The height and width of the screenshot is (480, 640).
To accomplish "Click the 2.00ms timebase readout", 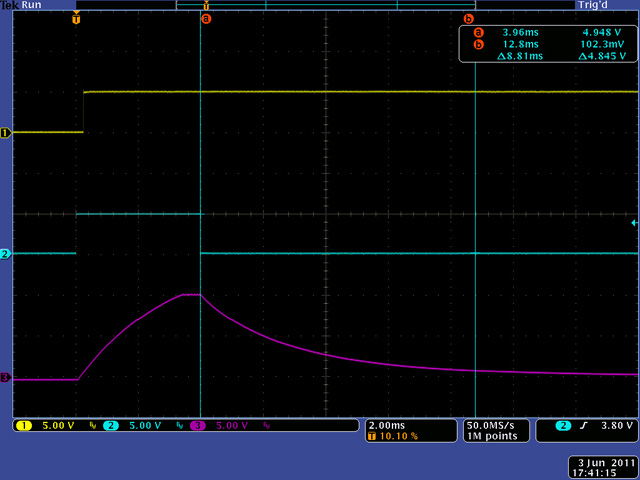I will point(388,425).
